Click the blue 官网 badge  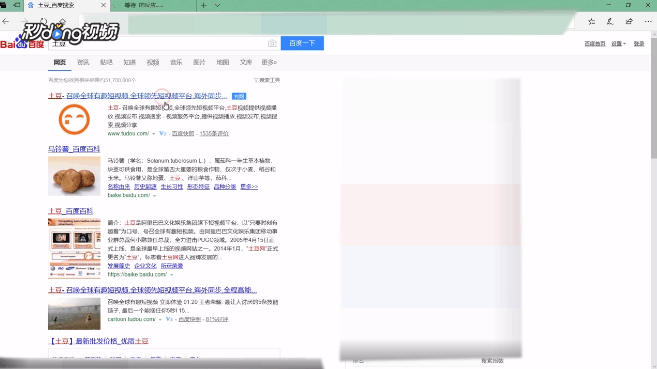(x=239, y=96)
